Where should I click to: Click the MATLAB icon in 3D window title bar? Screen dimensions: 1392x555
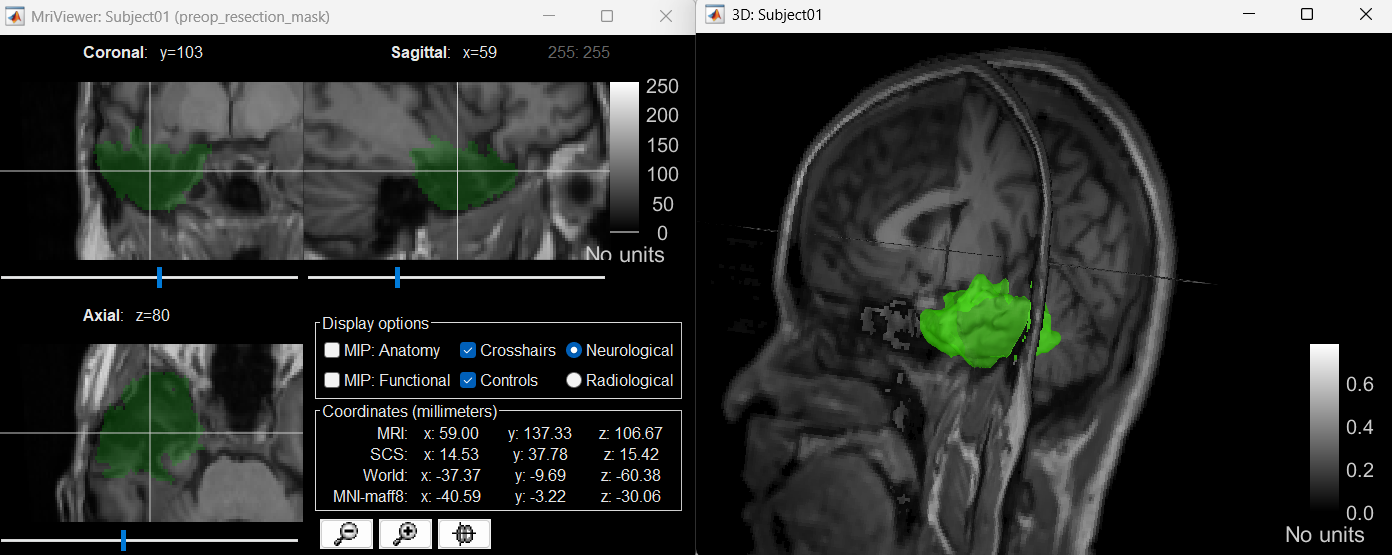[x=714, y=15]
